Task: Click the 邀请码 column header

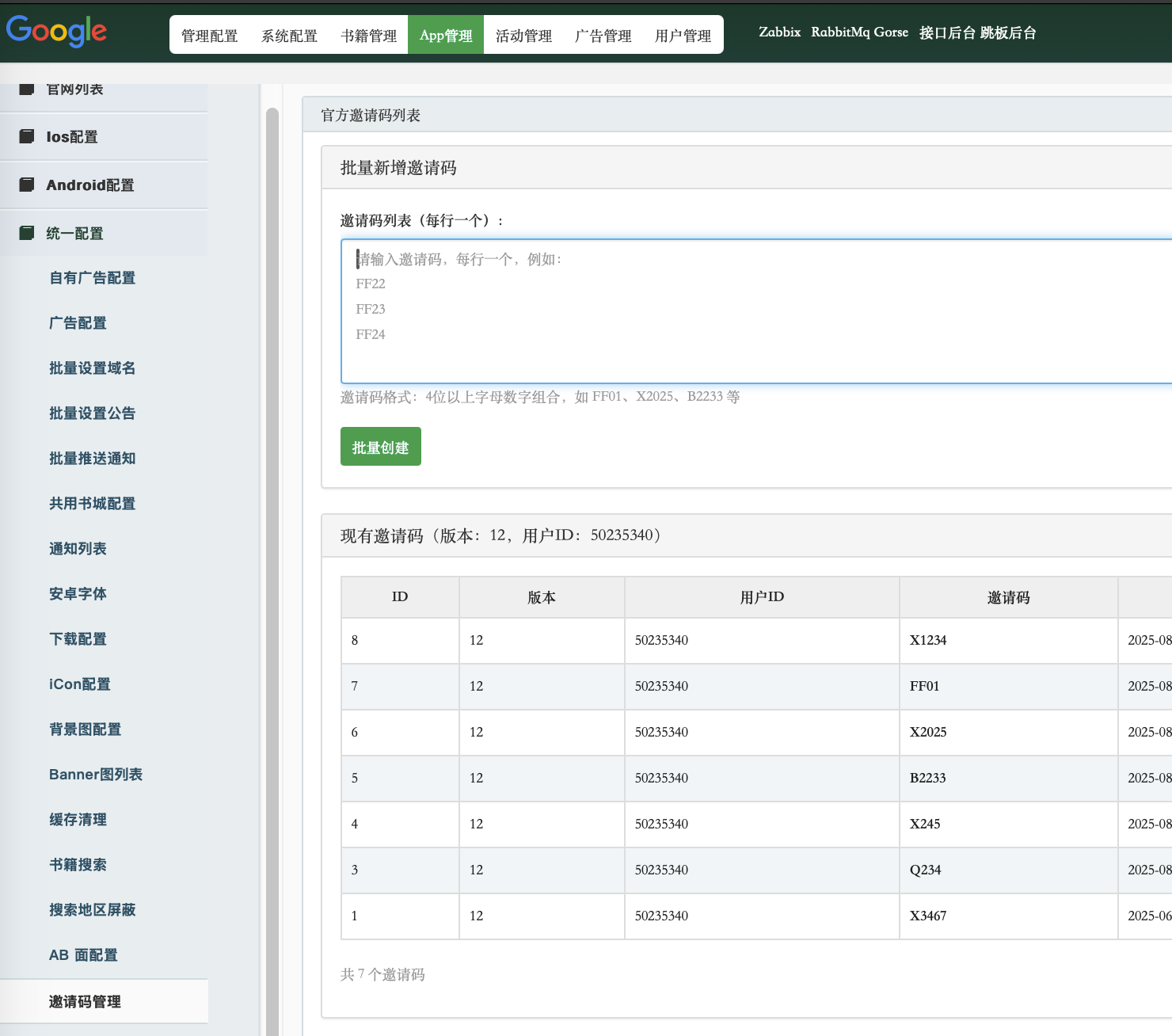Action: [1008, 597]
